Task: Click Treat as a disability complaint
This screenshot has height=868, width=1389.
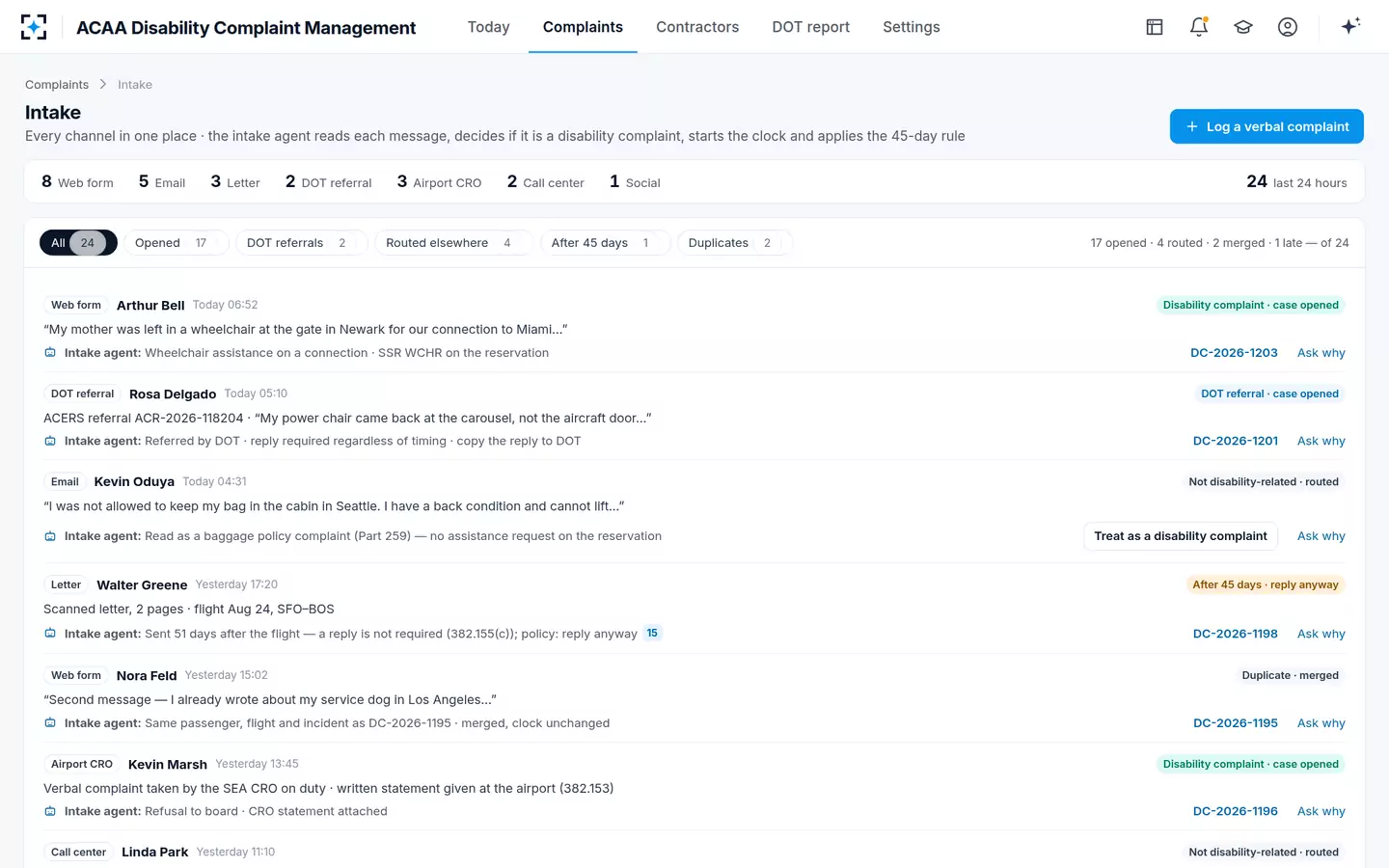Action: click(x=1181, y=536)
